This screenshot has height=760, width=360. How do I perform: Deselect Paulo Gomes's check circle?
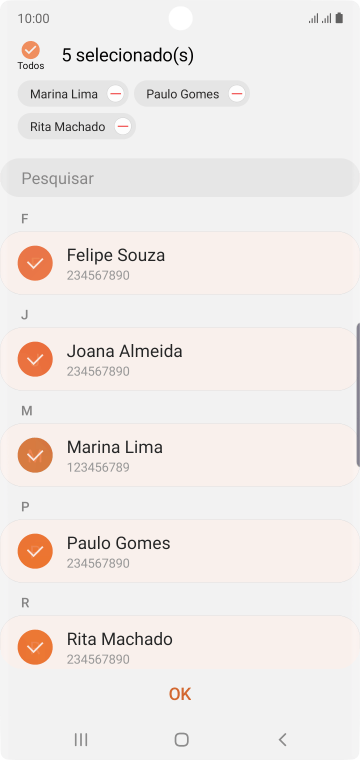point(35,551)
